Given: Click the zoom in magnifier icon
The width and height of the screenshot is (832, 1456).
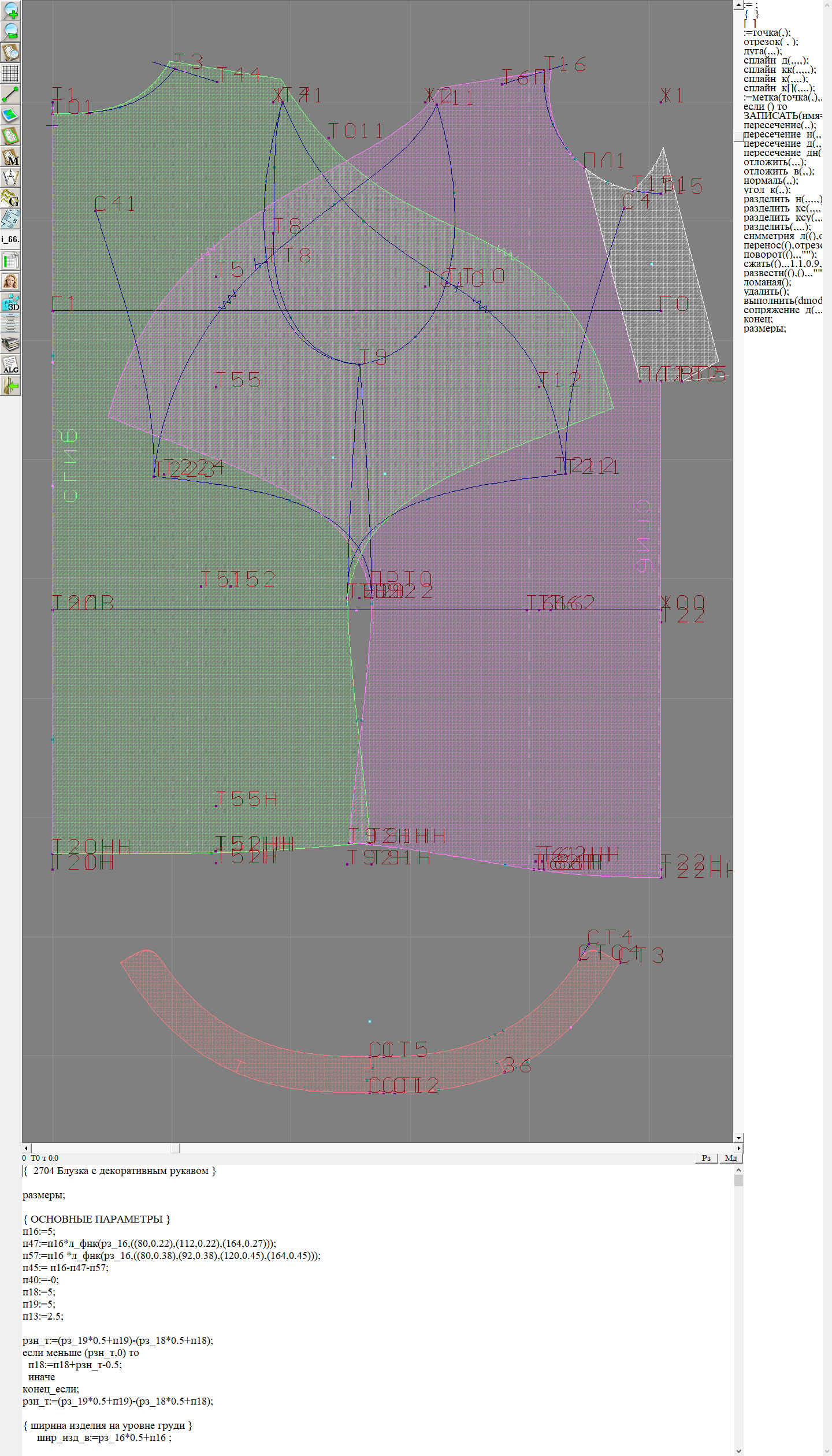Looking at the screenshot, I should 10,10.
